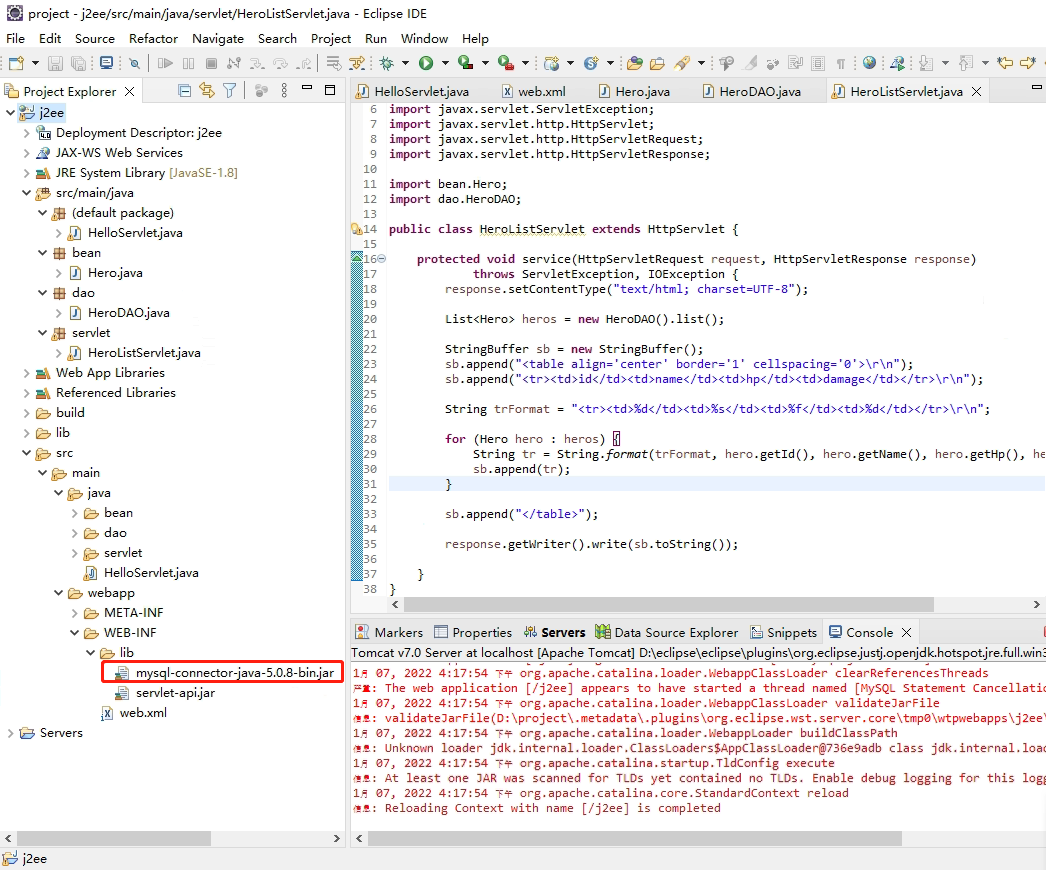This screenshot has height=870, width=1046.
Task: Open the Snippets view tab
Action: (784, 632)
